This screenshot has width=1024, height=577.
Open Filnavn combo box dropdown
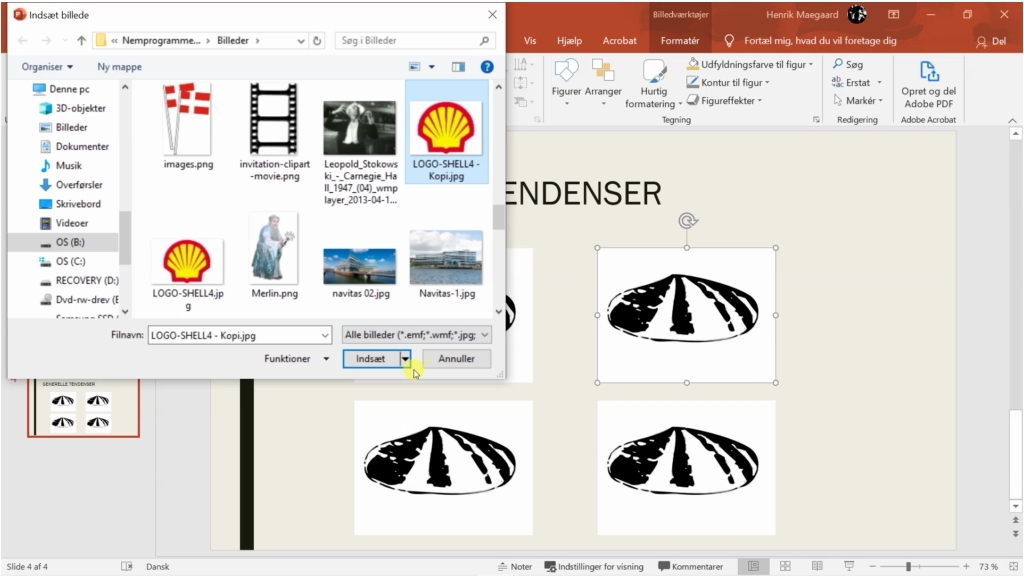[x=325, y=335]
